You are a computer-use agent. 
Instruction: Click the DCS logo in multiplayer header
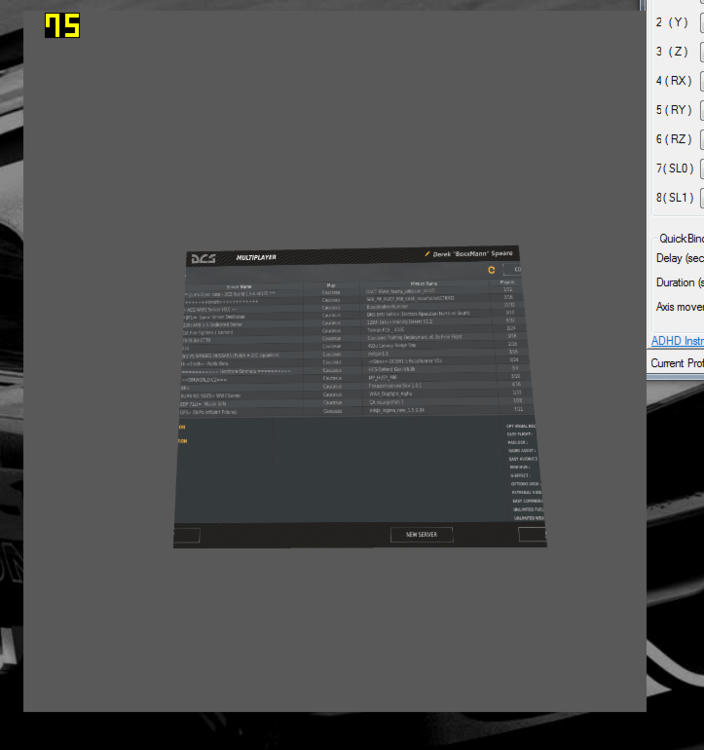[x=204, y=259]
